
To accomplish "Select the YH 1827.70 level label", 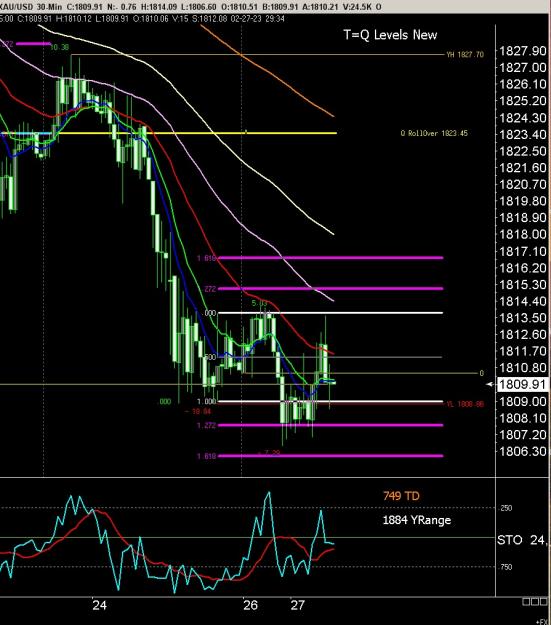I will pos(465,55).
